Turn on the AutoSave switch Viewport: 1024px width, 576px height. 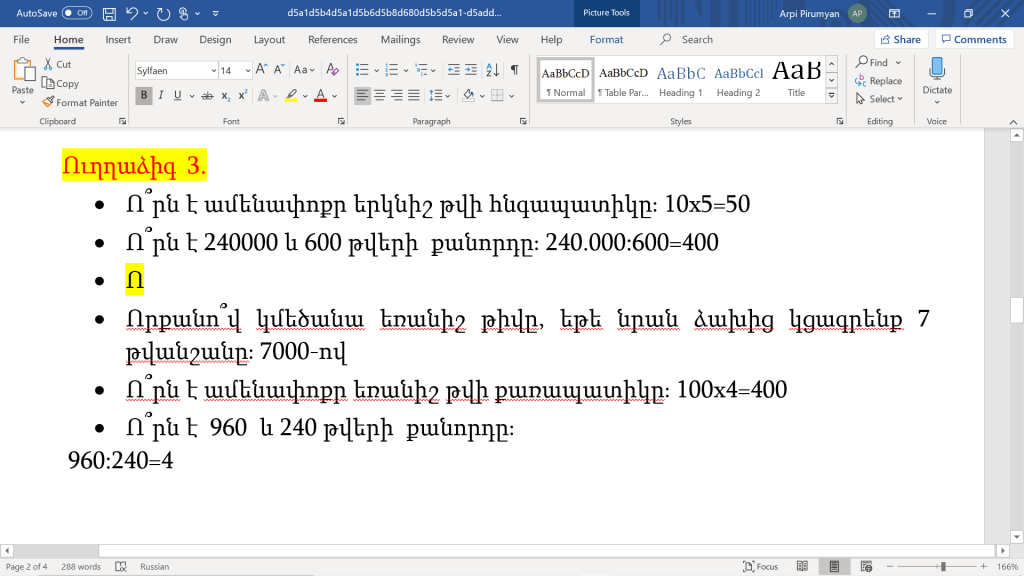(77, 13)
